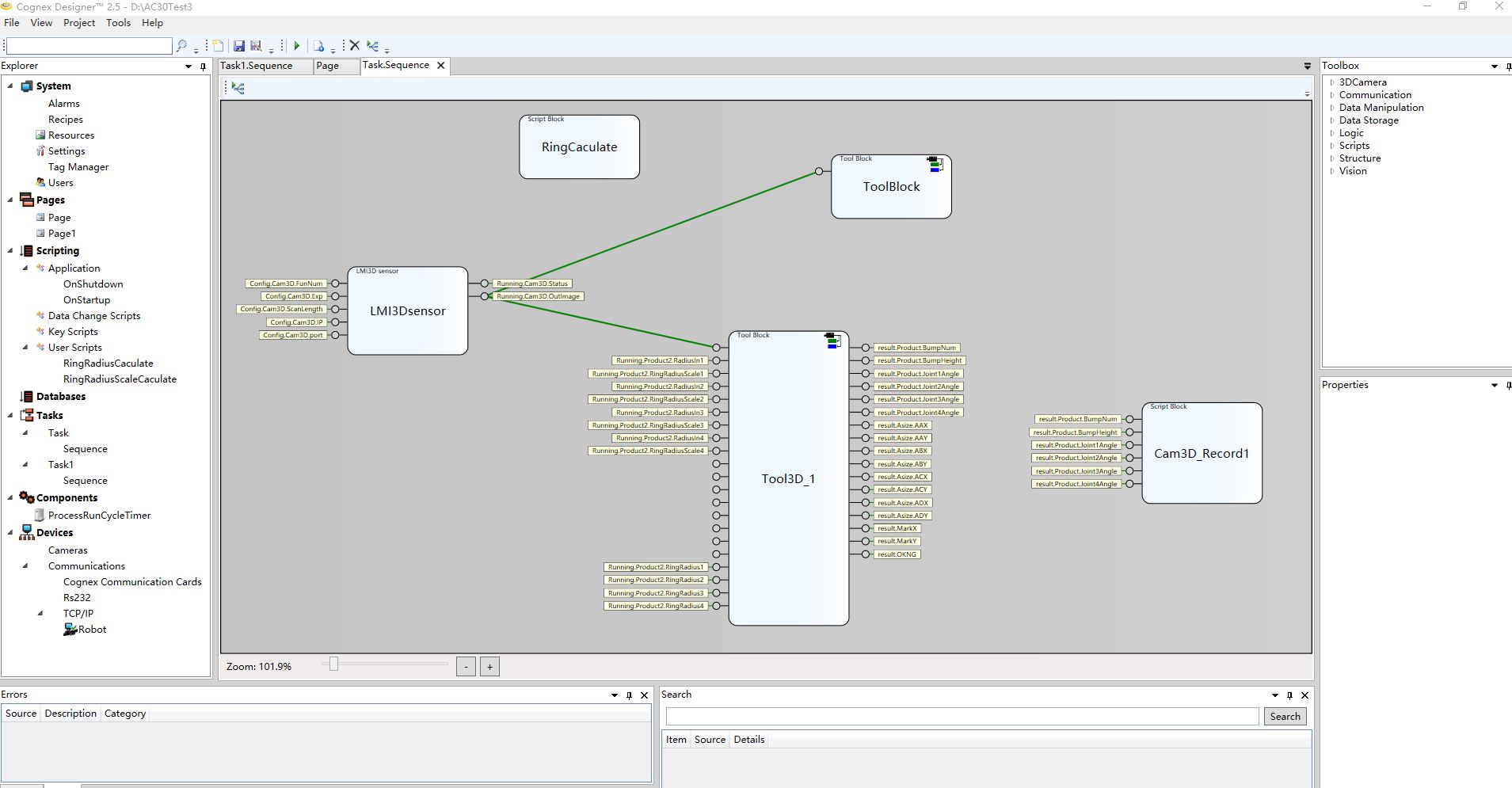This screenshot has height=788, width=1512.
Task: Select the Tag Manager item
Action: [78, 167]
